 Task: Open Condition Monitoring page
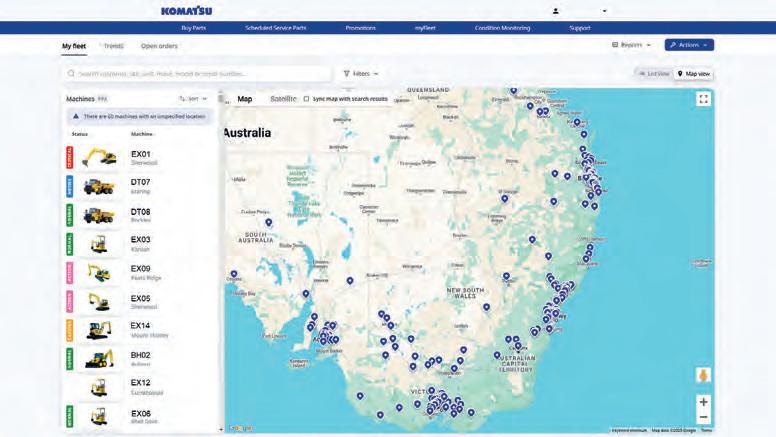coord(502,28)
